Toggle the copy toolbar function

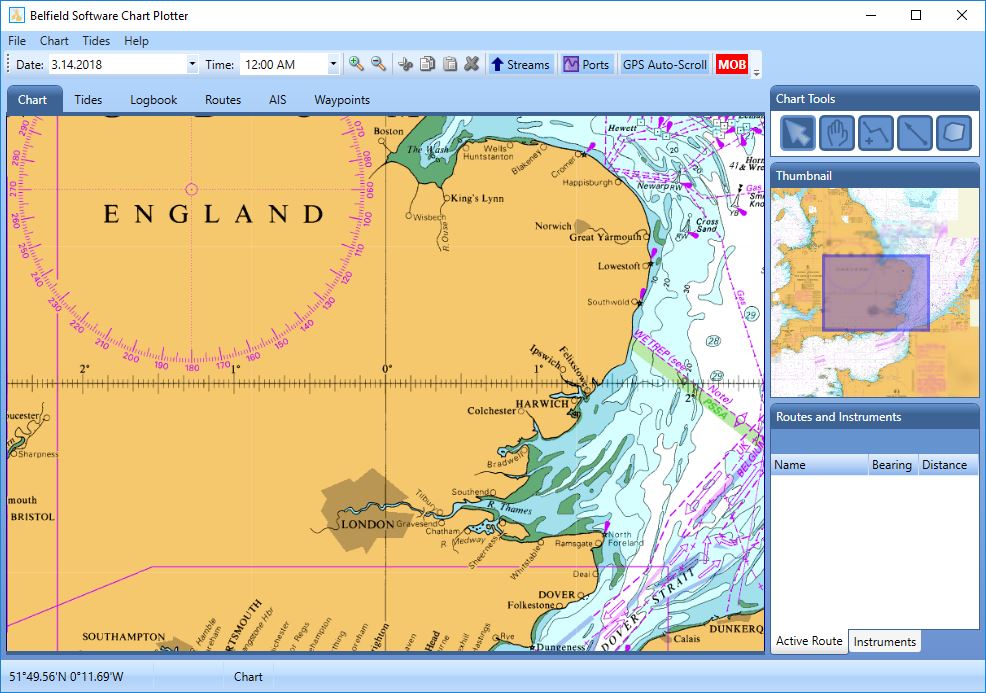(427, 63)
